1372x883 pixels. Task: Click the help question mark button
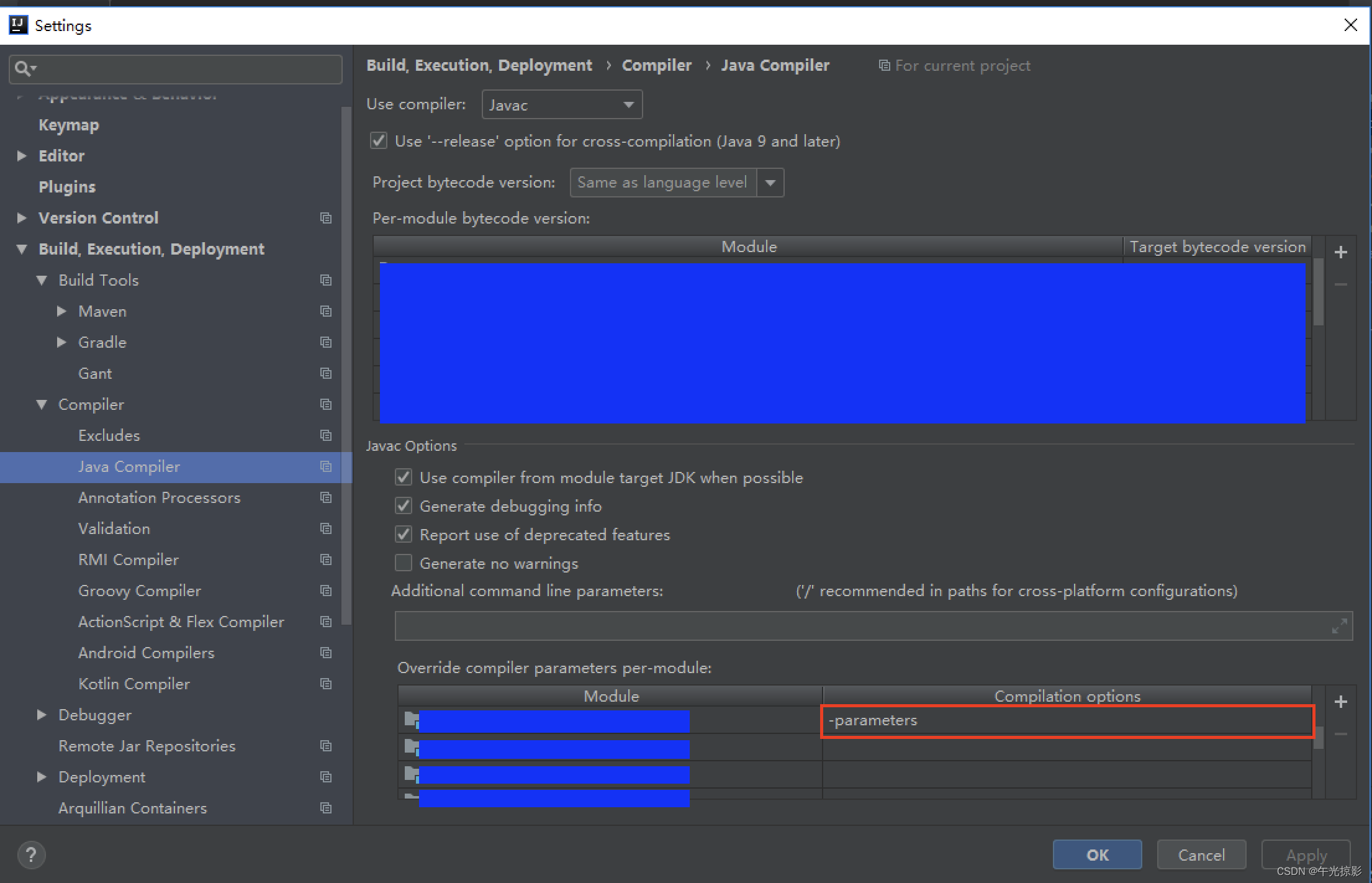(x=31, y=855)
